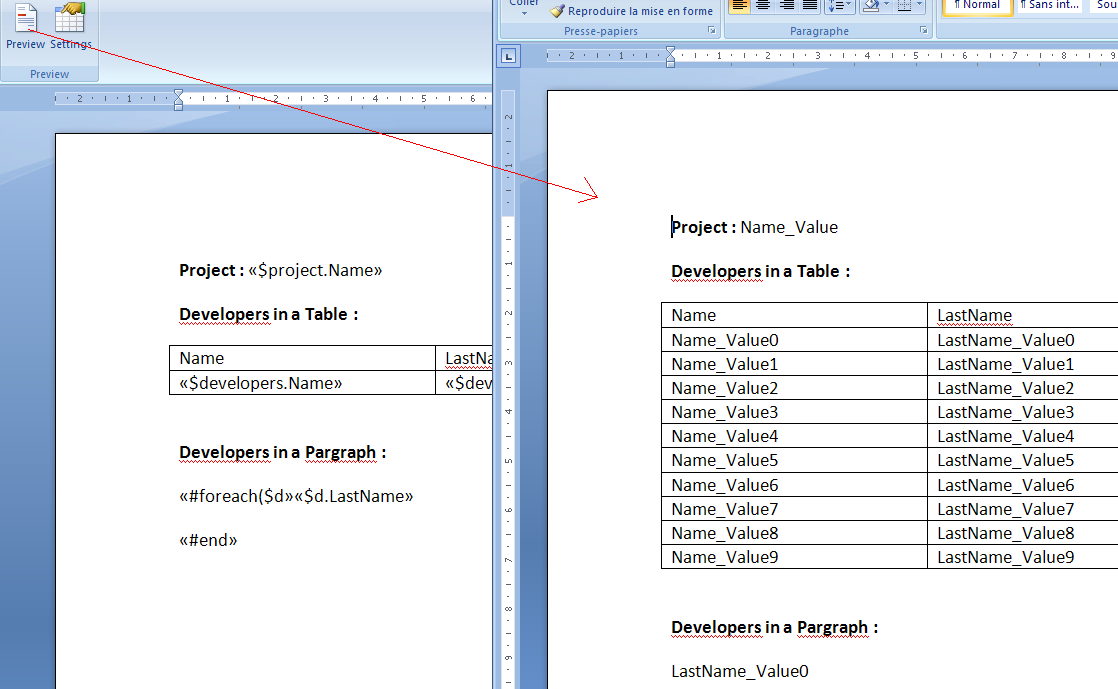Click Project : Name_Value line in right document

pos(755,228)
